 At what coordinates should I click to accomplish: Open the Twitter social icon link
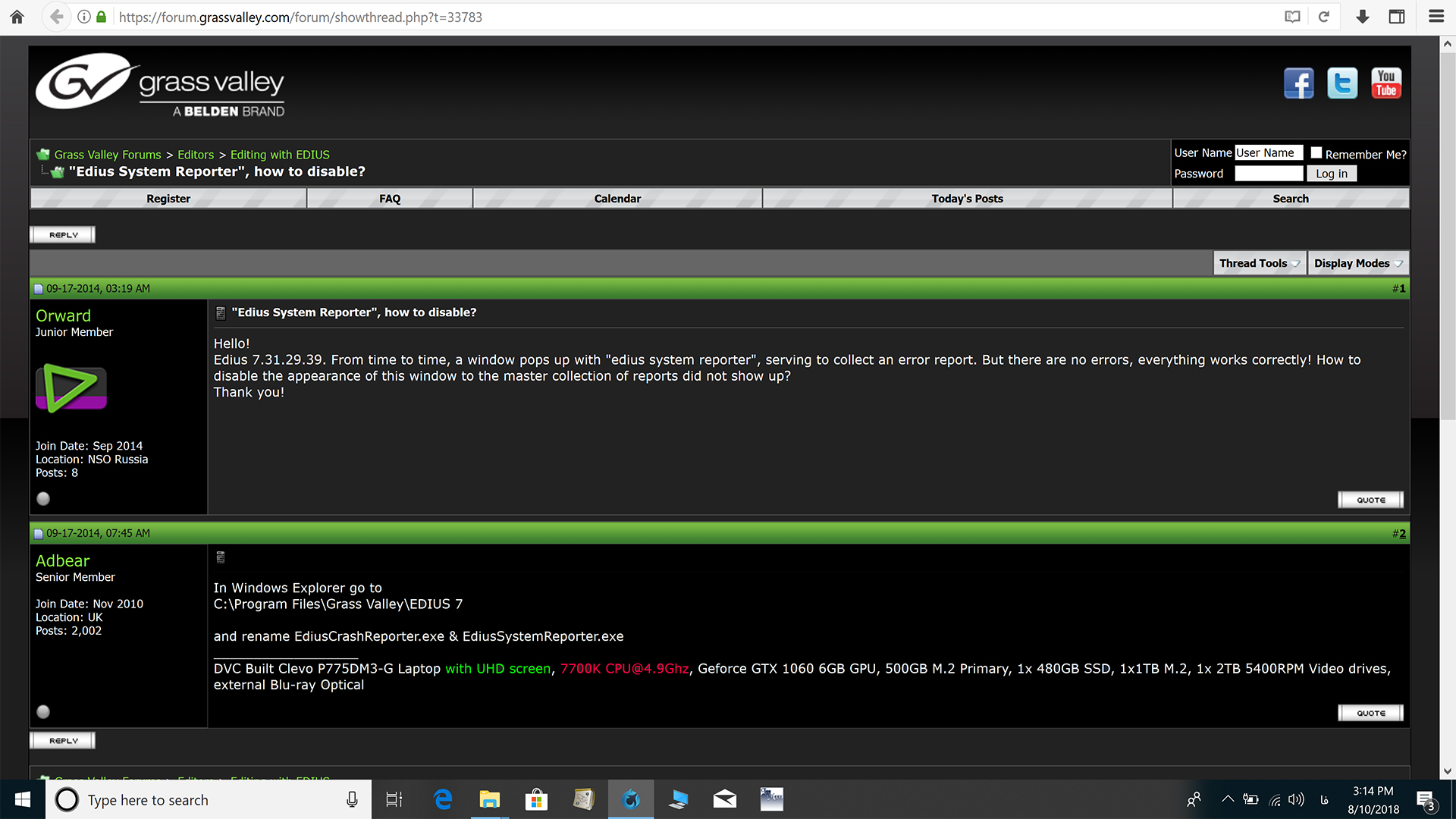[x=1342, y=84]
